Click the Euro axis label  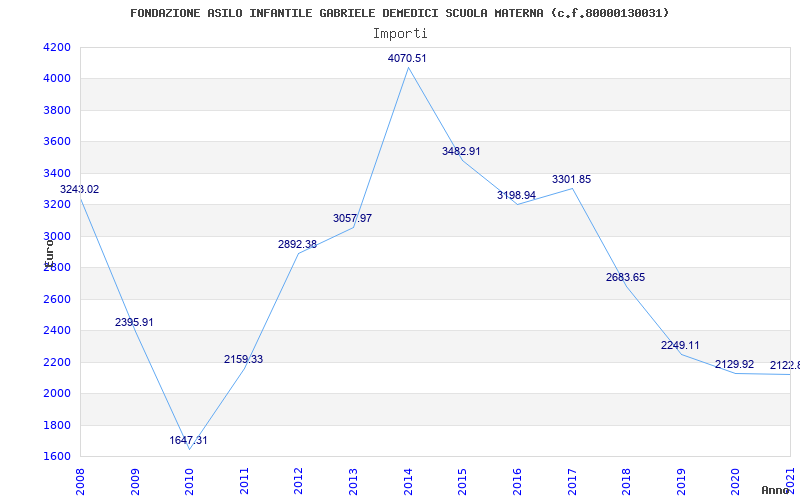tap(49, 252)
